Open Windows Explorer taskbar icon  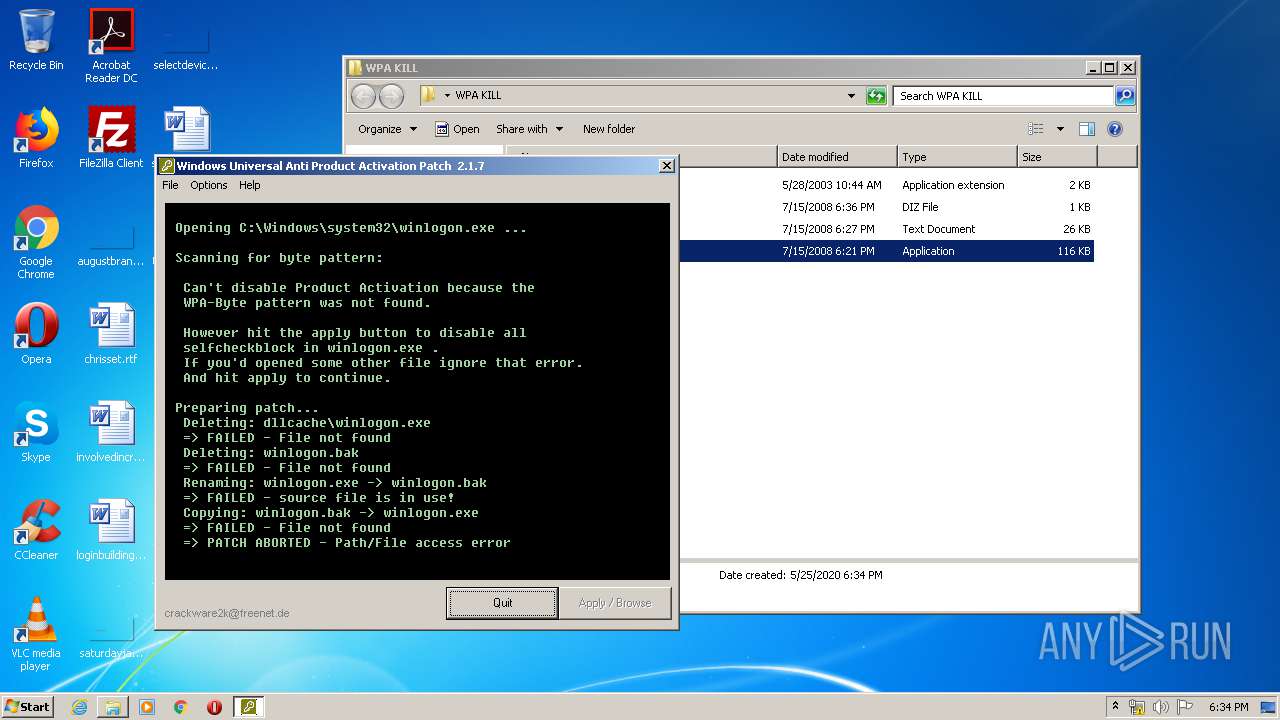tap(113, 707)
